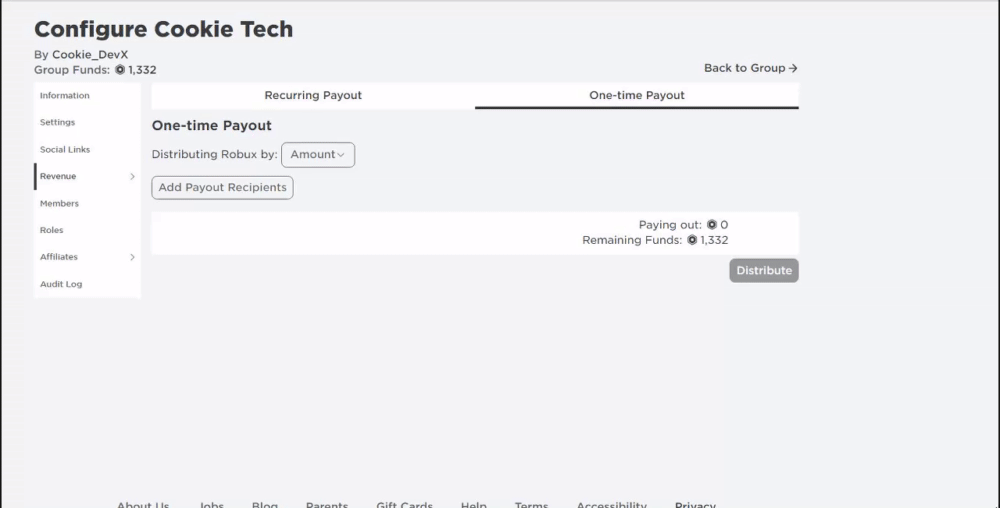Expand the Affiliates submenu chevron
The width and height of the screenshot is (1000, 508).
click(132, 257)
